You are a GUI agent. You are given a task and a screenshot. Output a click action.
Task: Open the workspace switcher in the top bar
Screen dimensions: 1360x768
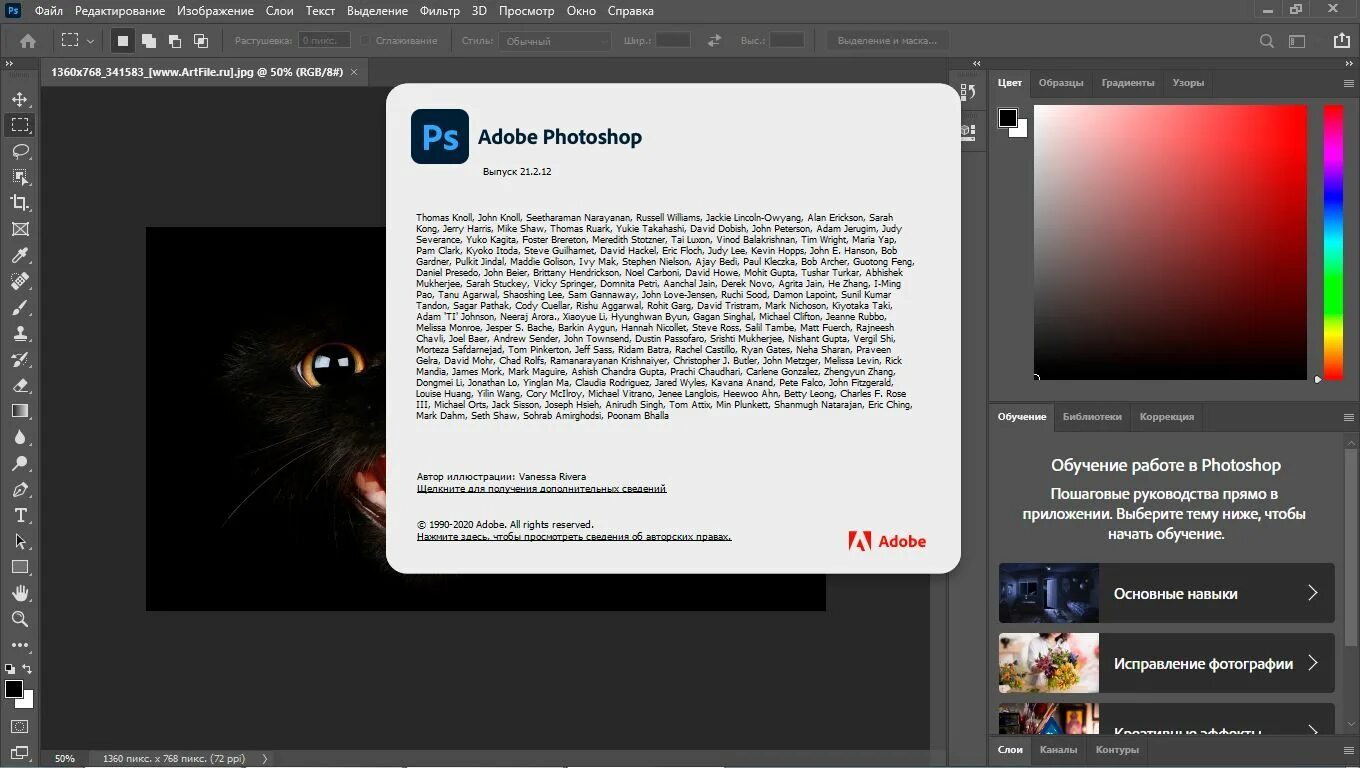pyautogui.click(x=1297, y=41)
